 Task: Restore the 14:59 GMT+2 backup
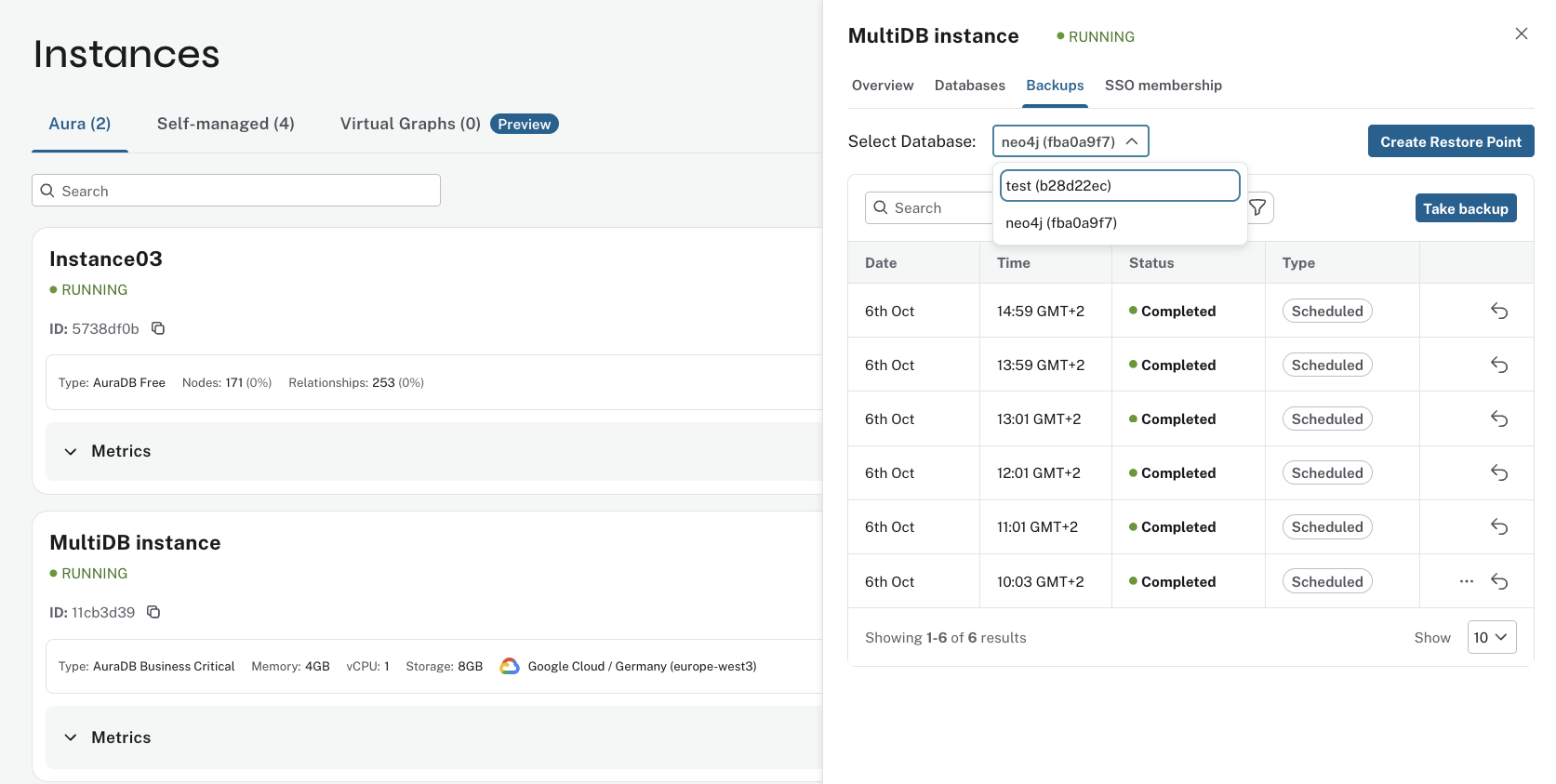(x=1499, y=311)
